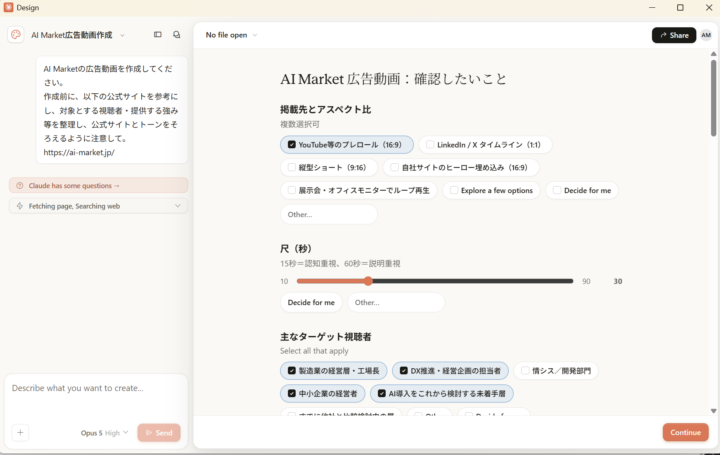Image resolution: width=720 pixels, height=455 pixels.
Task: Check 縦型ショート (9:16) option
Action: (329, 168)
